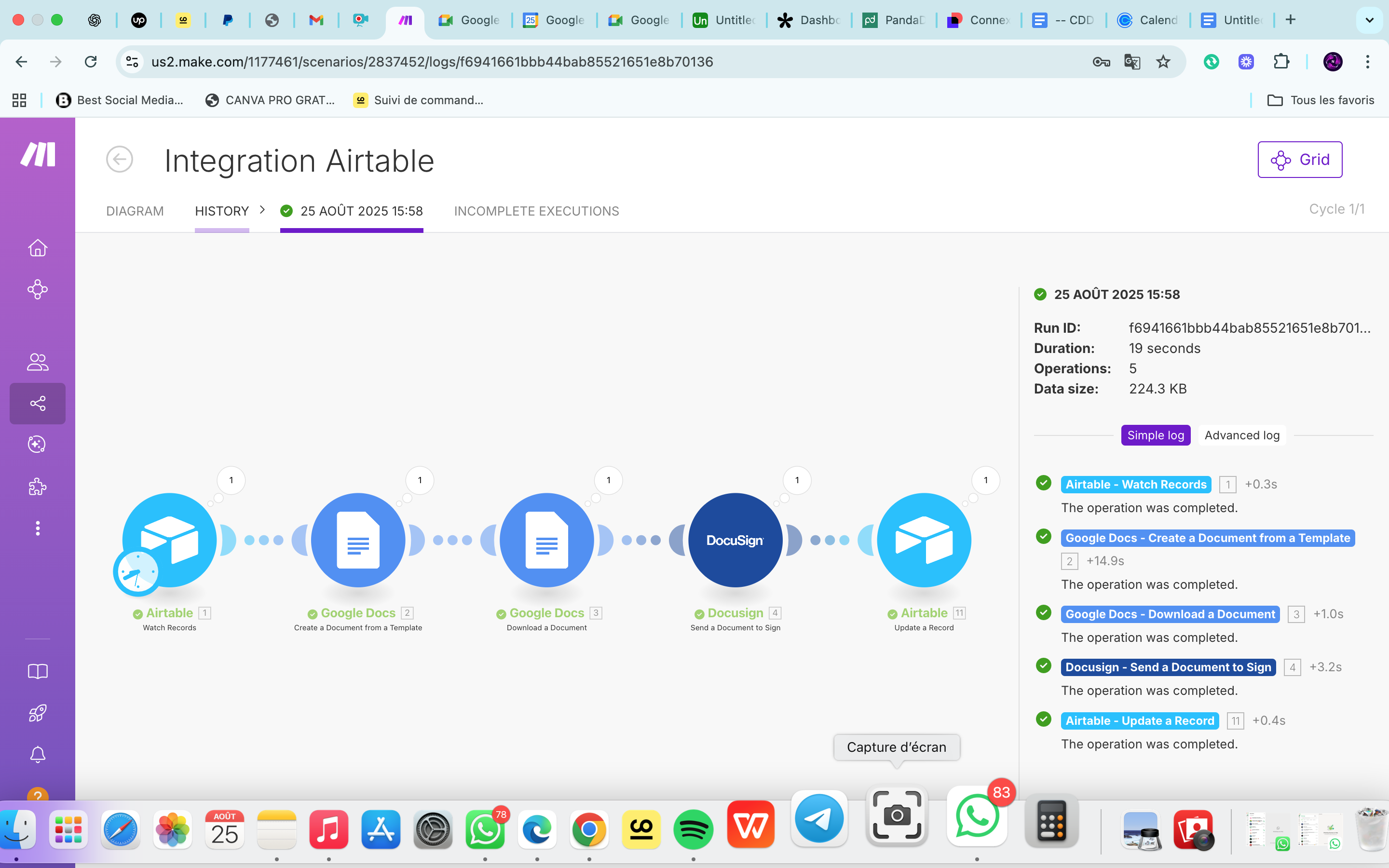
Task: Open the INCOMPLETE EXECUTIONS tab
Action: [x=536, y=211]
